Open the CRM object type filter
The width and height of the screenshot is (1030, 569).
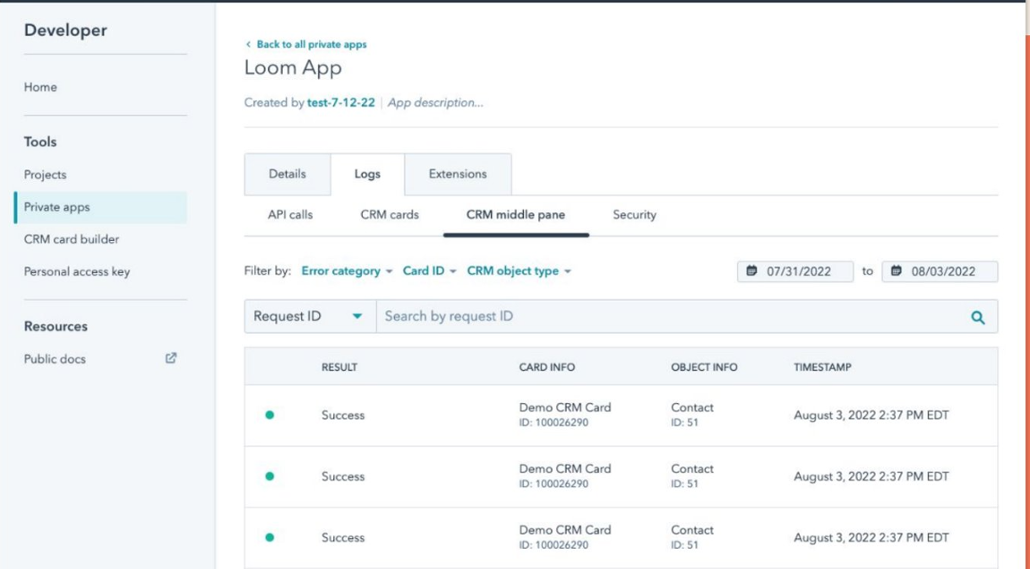pos(519,271)
